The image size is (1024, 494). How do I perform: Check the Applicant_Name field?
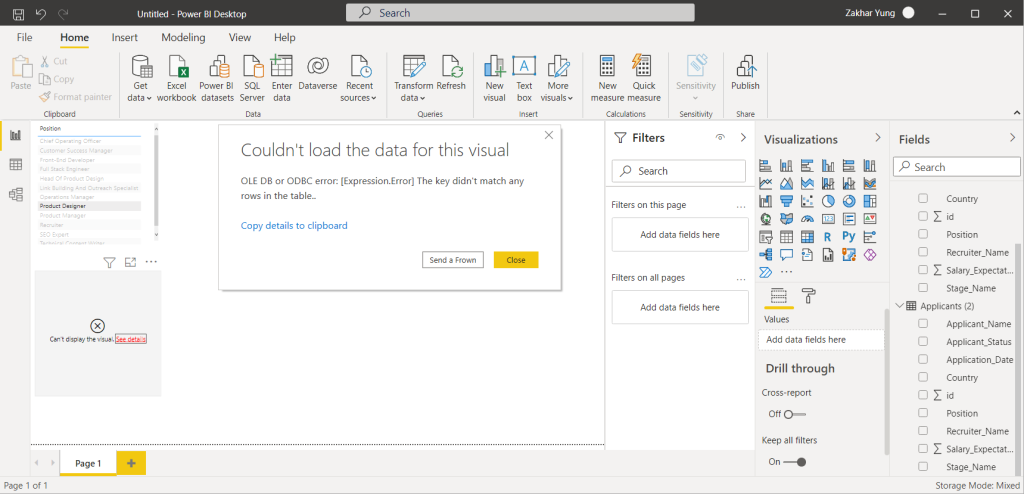click(x=923, y=323)
